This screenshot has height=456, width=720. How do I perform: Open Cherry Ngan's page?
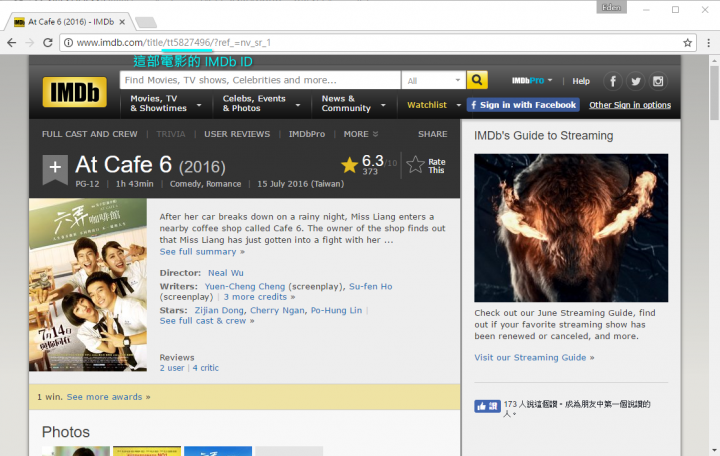[x=277, y=310]
